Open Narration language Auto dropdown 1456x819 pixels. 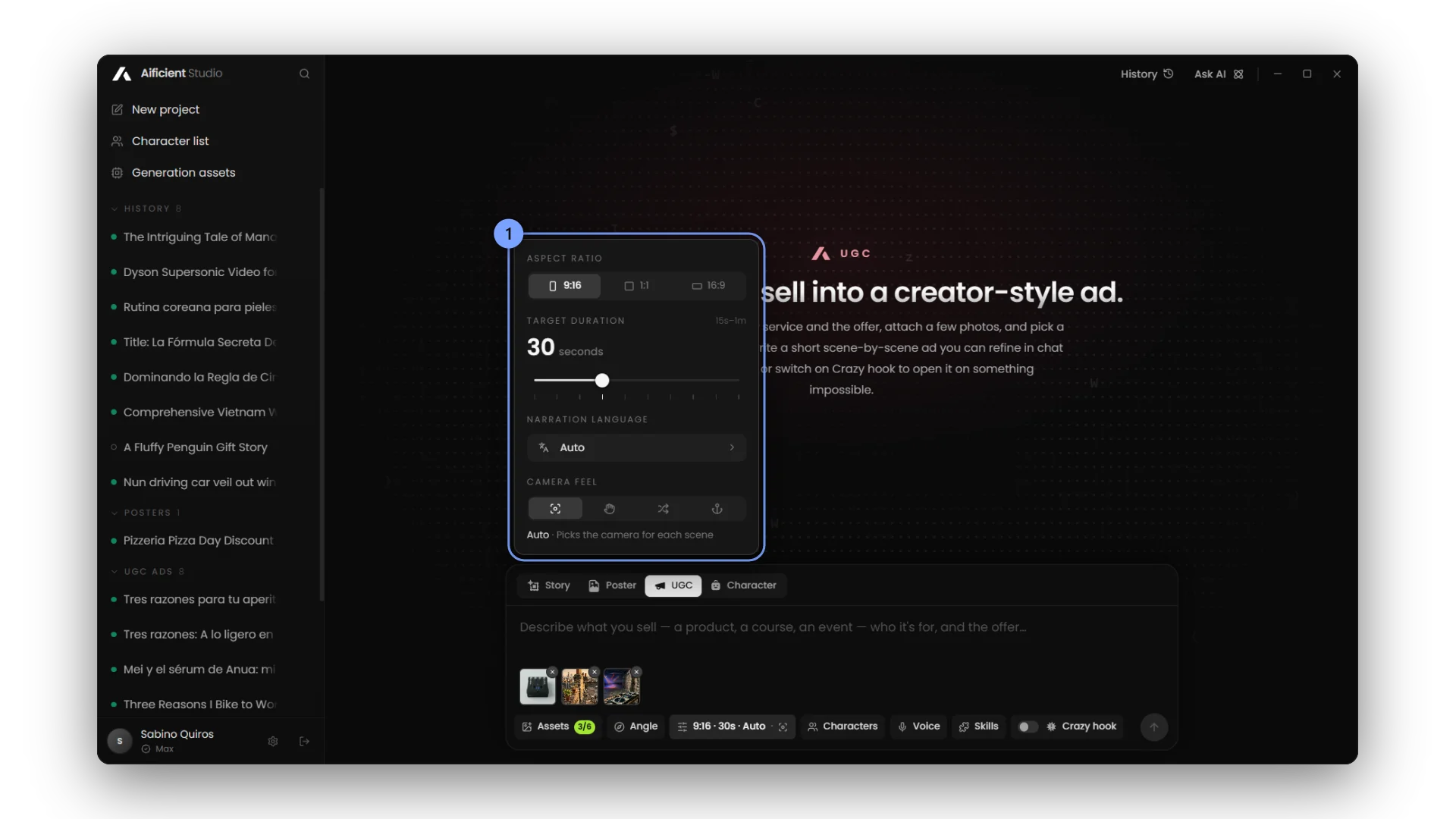(x=636, y=447)
